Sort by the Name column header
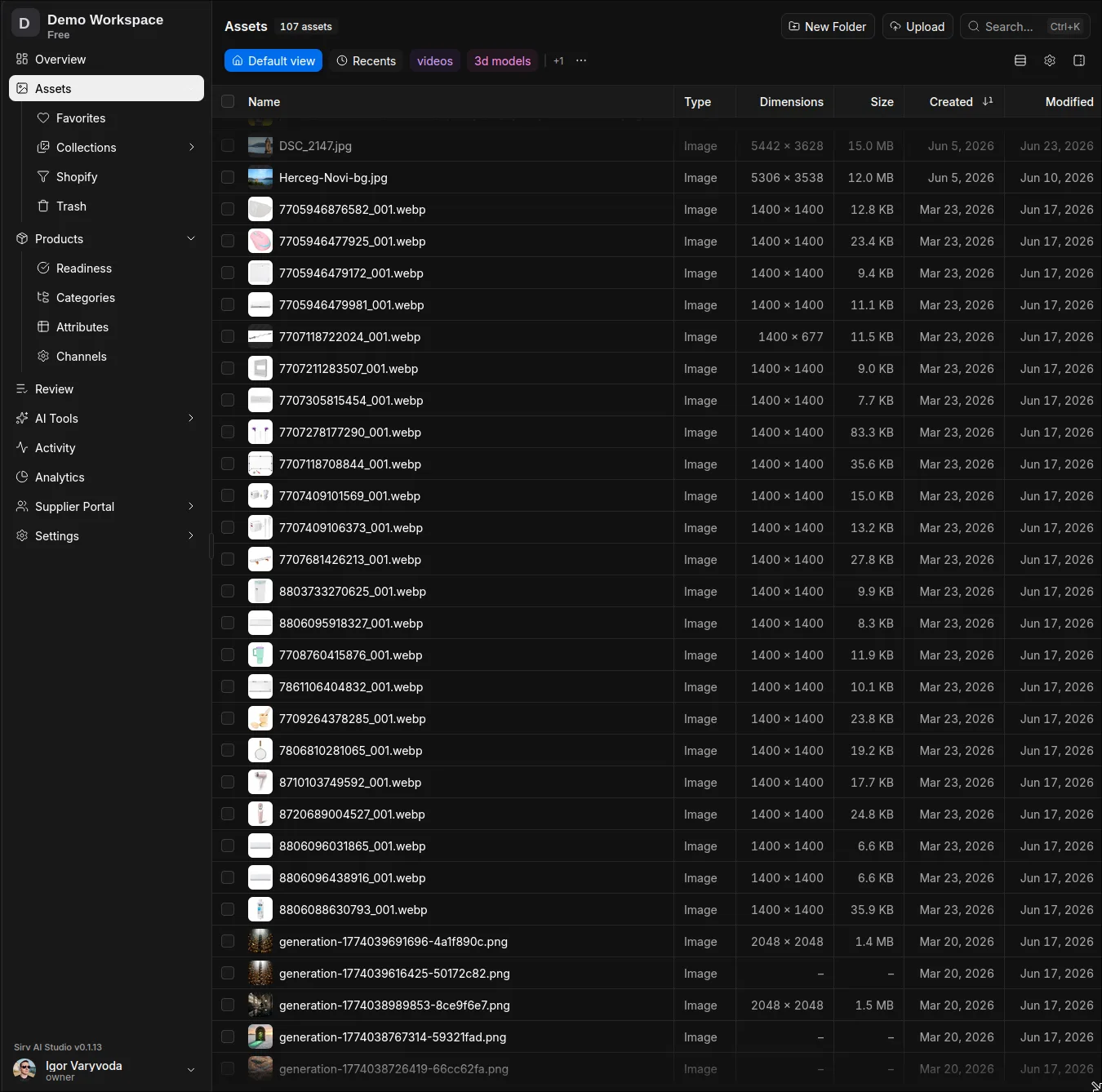 point(264,101)
